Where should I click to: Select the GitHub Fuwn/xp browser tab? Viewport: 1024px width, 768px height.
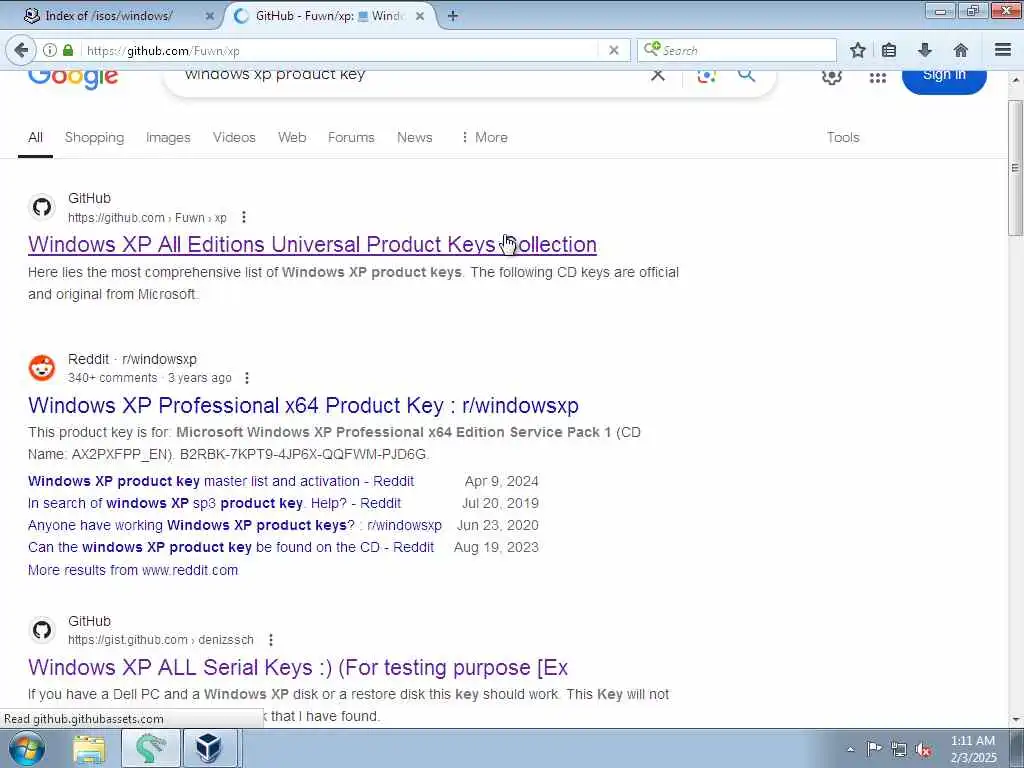point(330,16)
